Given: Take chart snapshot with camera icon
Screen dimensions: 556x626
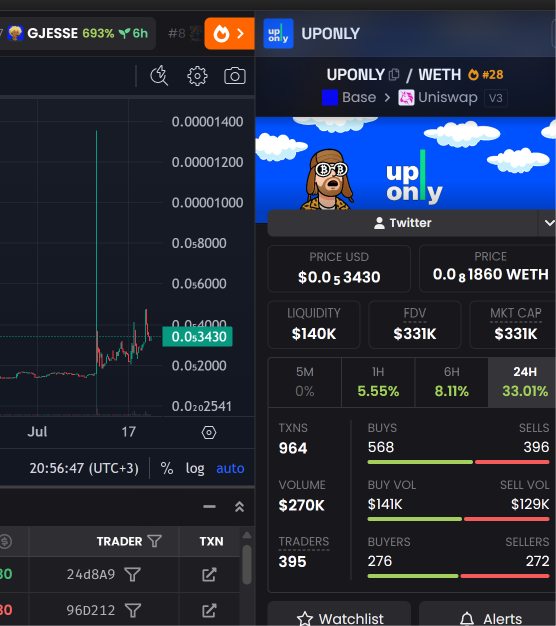Looking at the screenshot, I should [x=235, y=75].
